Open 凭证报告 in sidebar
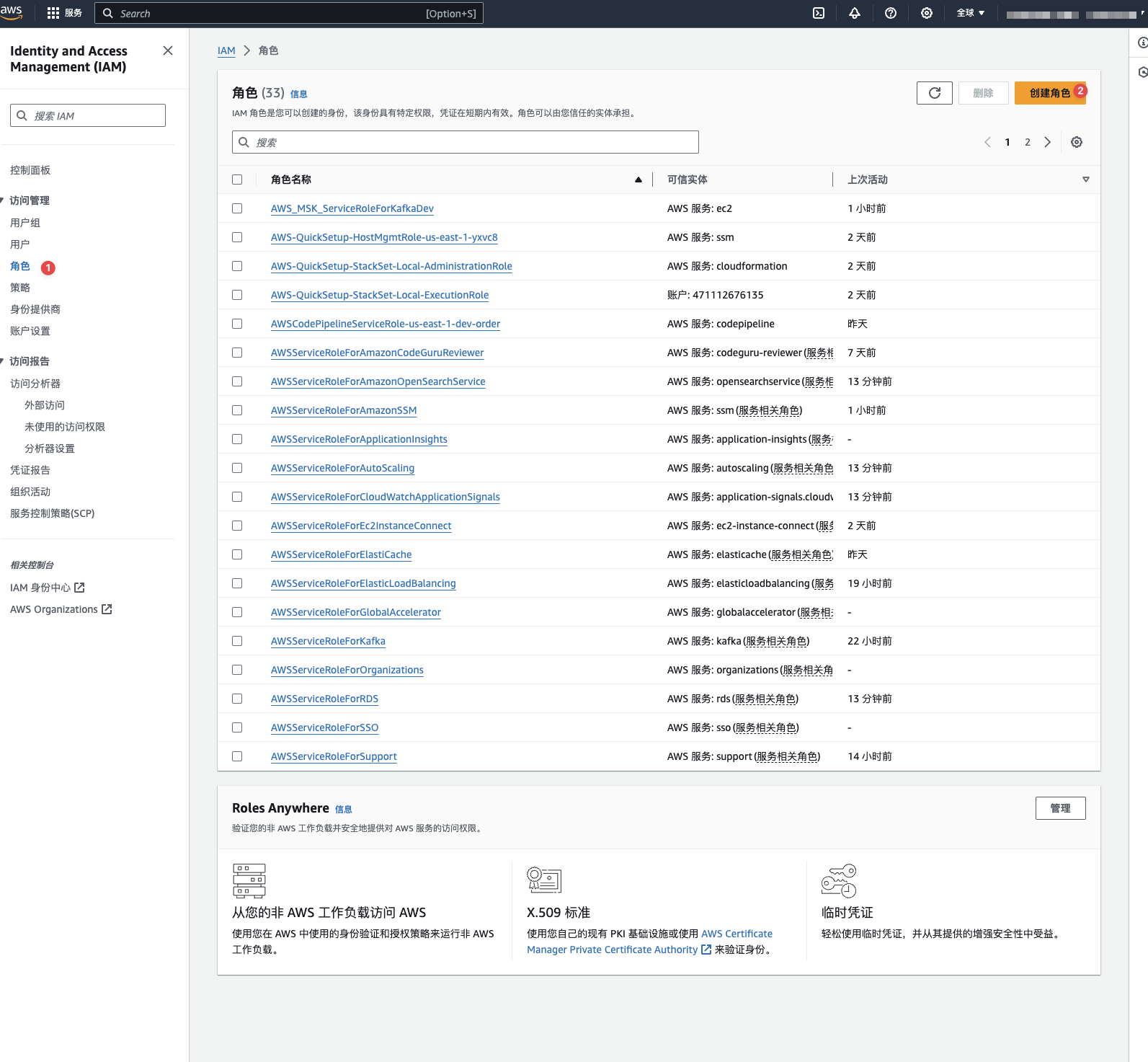Screen dimensions: 1148x1062 tap(30, 470)
